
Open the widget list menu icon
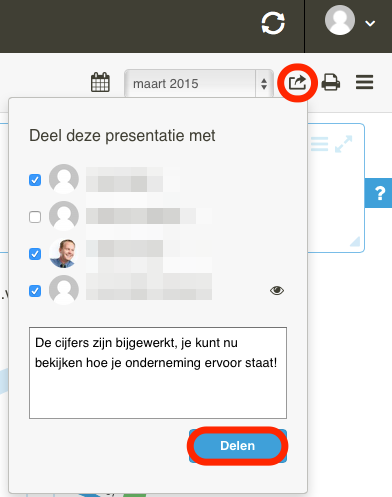319,144
